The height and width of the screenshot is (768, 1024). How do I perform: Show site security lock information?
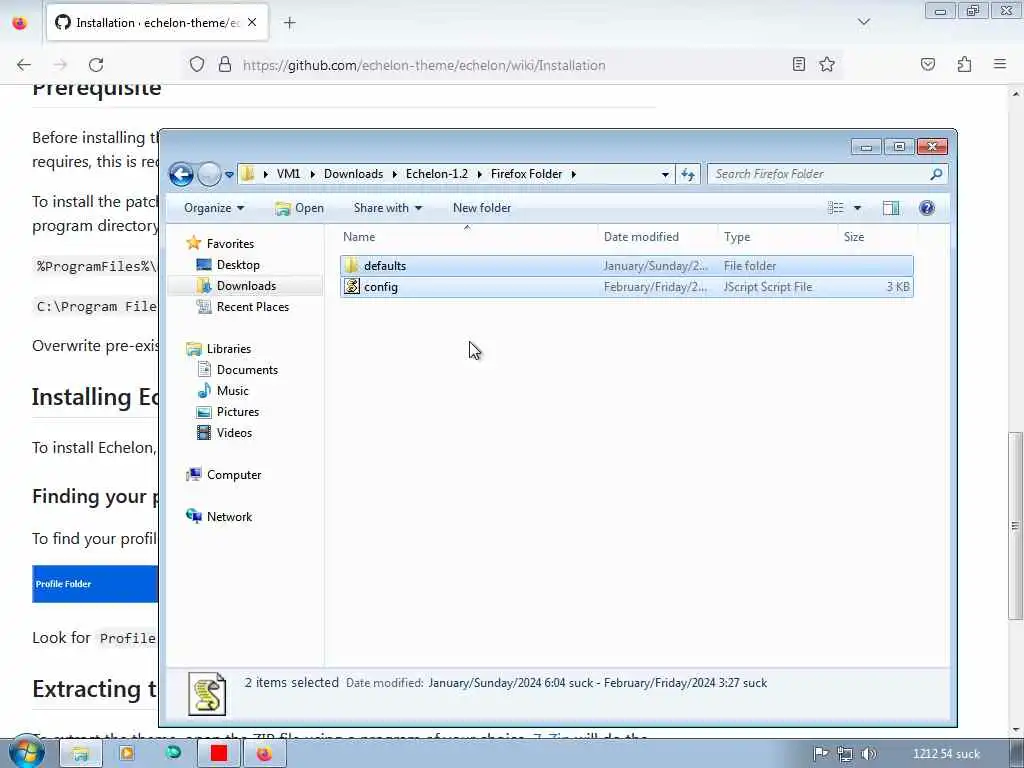click(225, 64)
